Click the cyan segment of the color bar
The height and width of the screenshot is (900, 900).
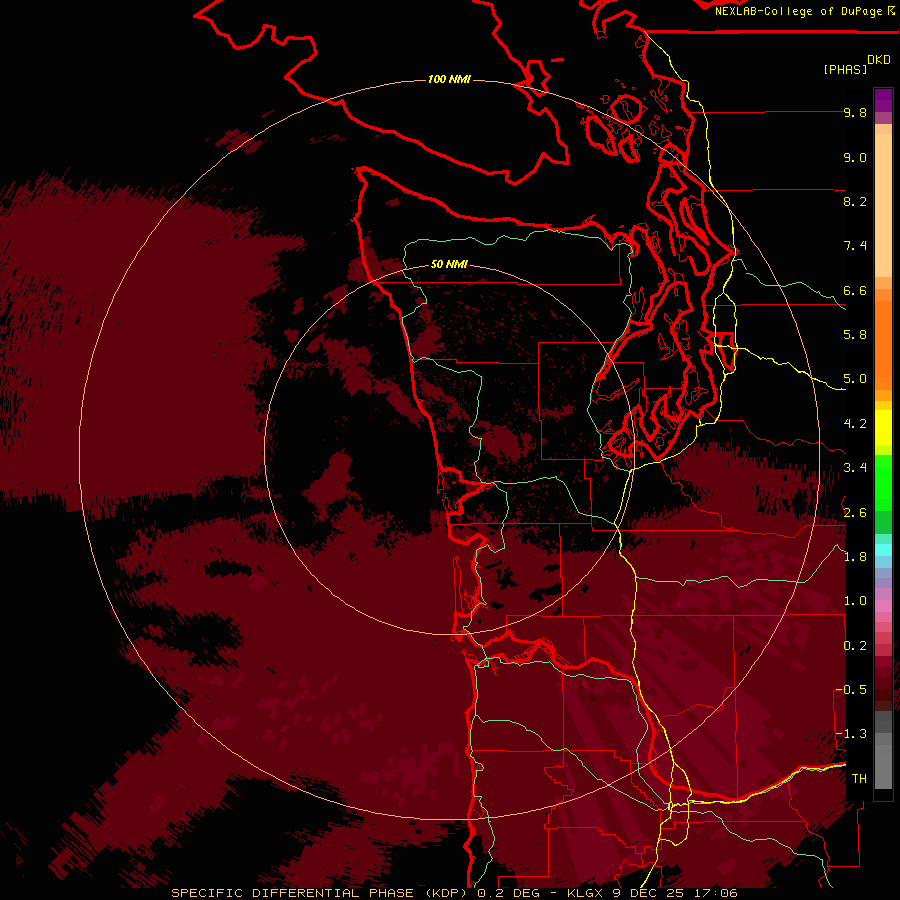point(883,550)
